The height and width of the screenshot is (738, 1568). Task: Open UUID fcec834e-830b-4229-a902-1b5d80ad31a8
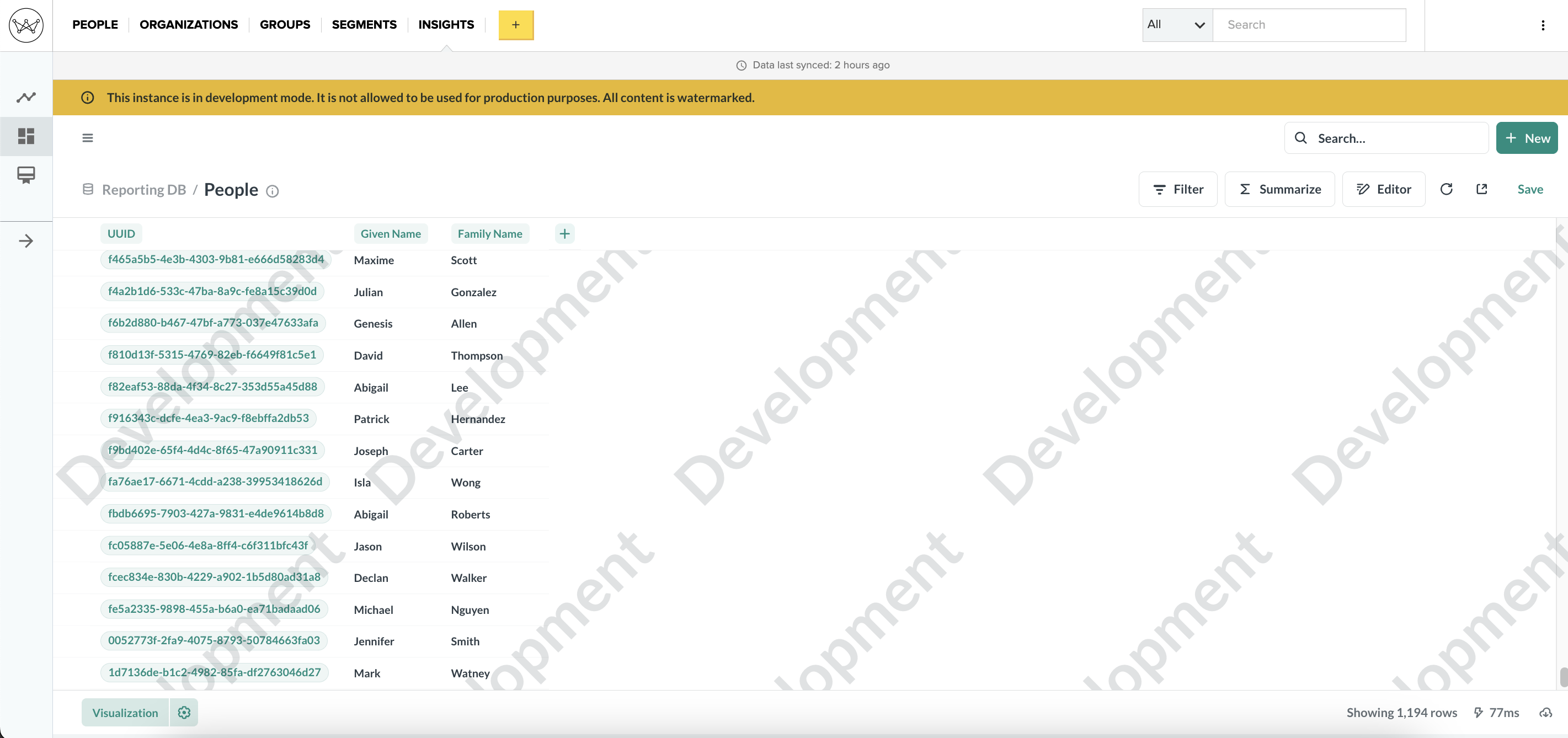tap(214, 577)
